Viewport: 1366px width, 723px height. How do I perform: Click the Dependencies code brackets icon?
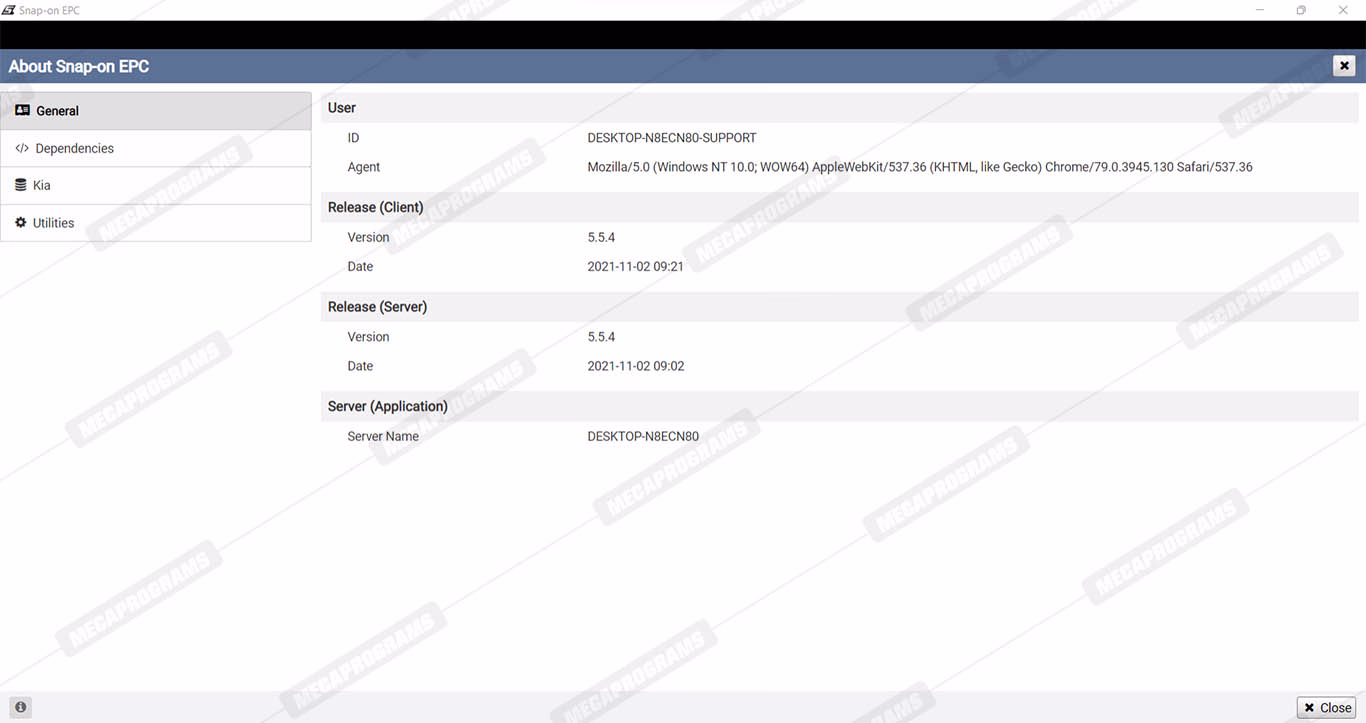(x=22, y=148)
